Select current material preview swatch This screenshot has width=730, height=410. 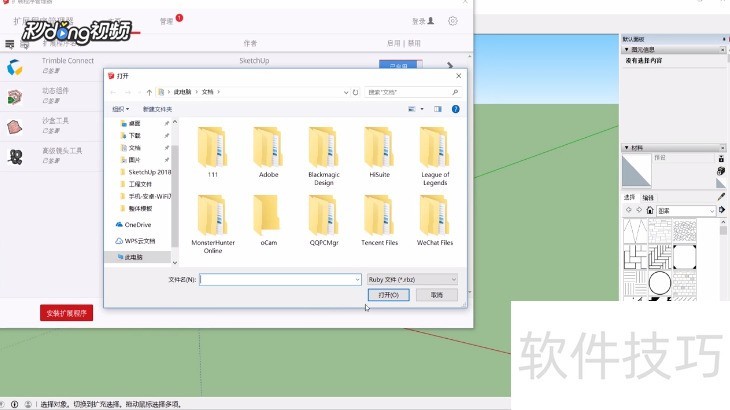pos(636,171)
